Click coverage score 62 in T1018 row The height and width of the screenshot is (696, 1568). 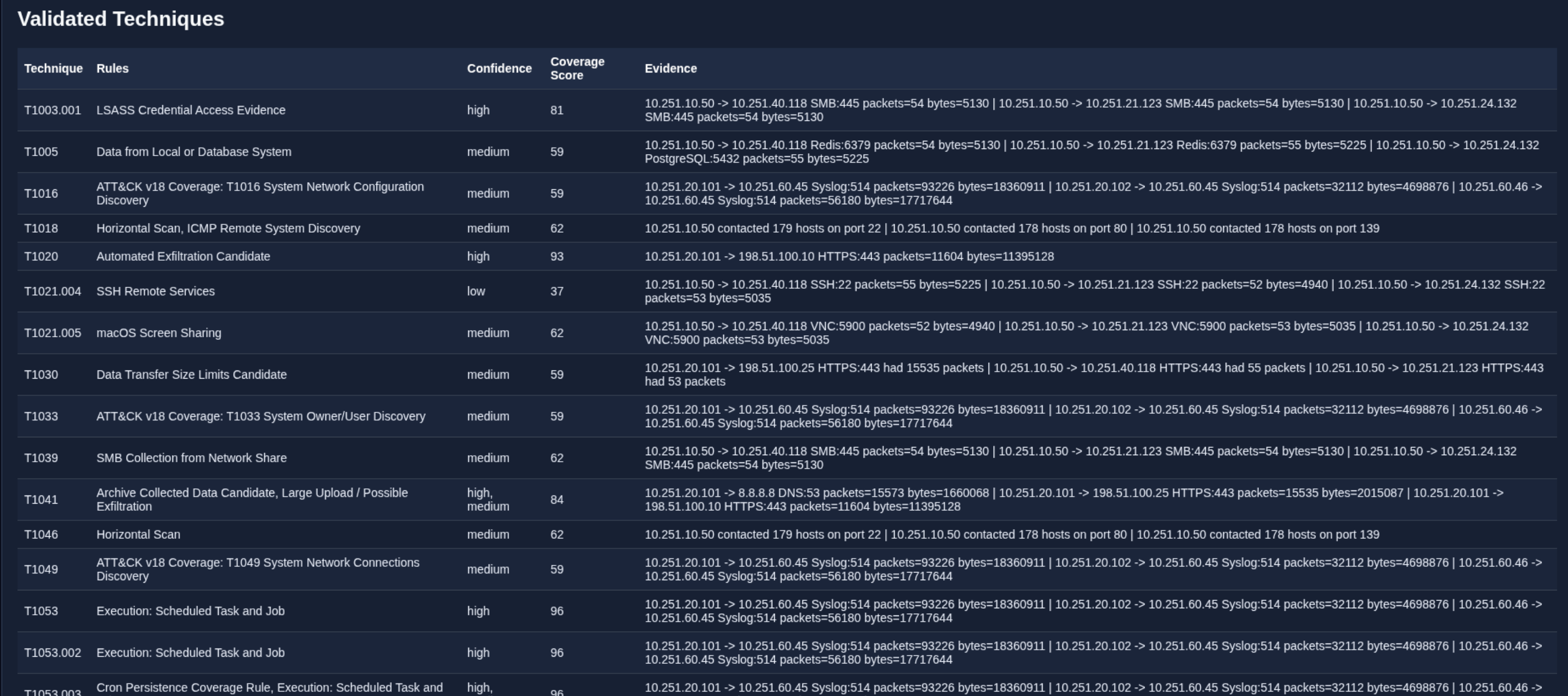pyautogui.click(x=557, y=229)
